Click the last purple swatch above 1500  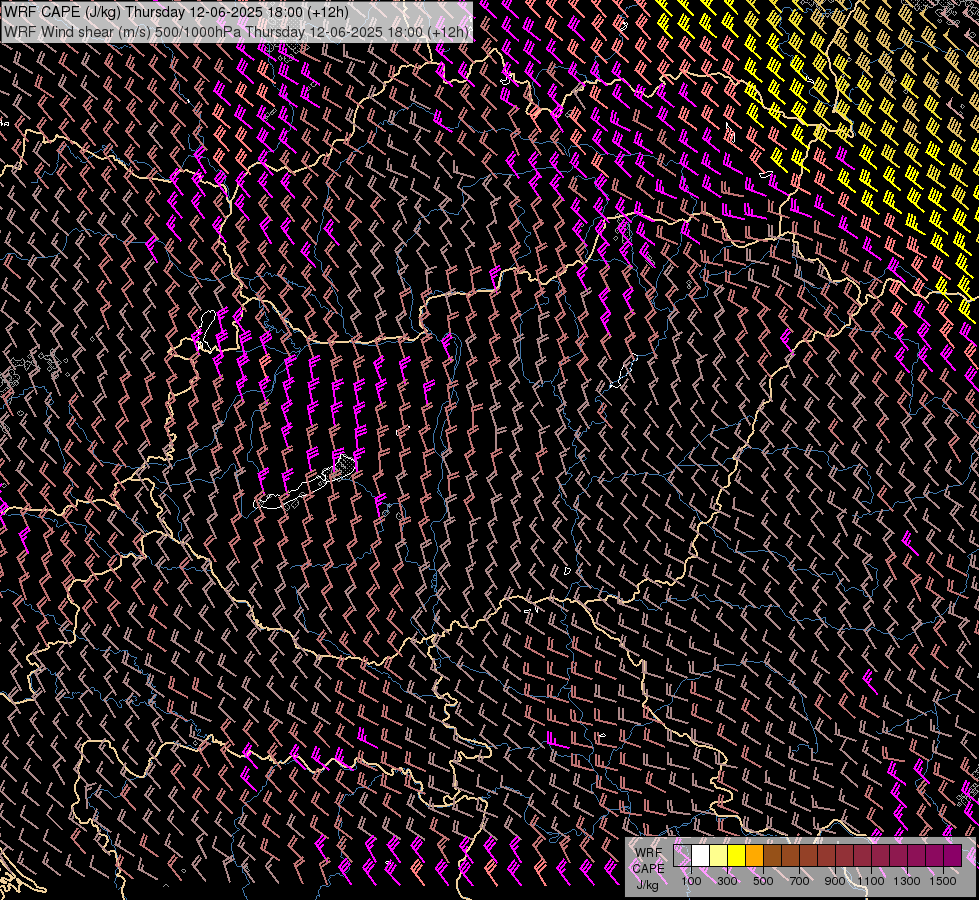tap(953, 855)
